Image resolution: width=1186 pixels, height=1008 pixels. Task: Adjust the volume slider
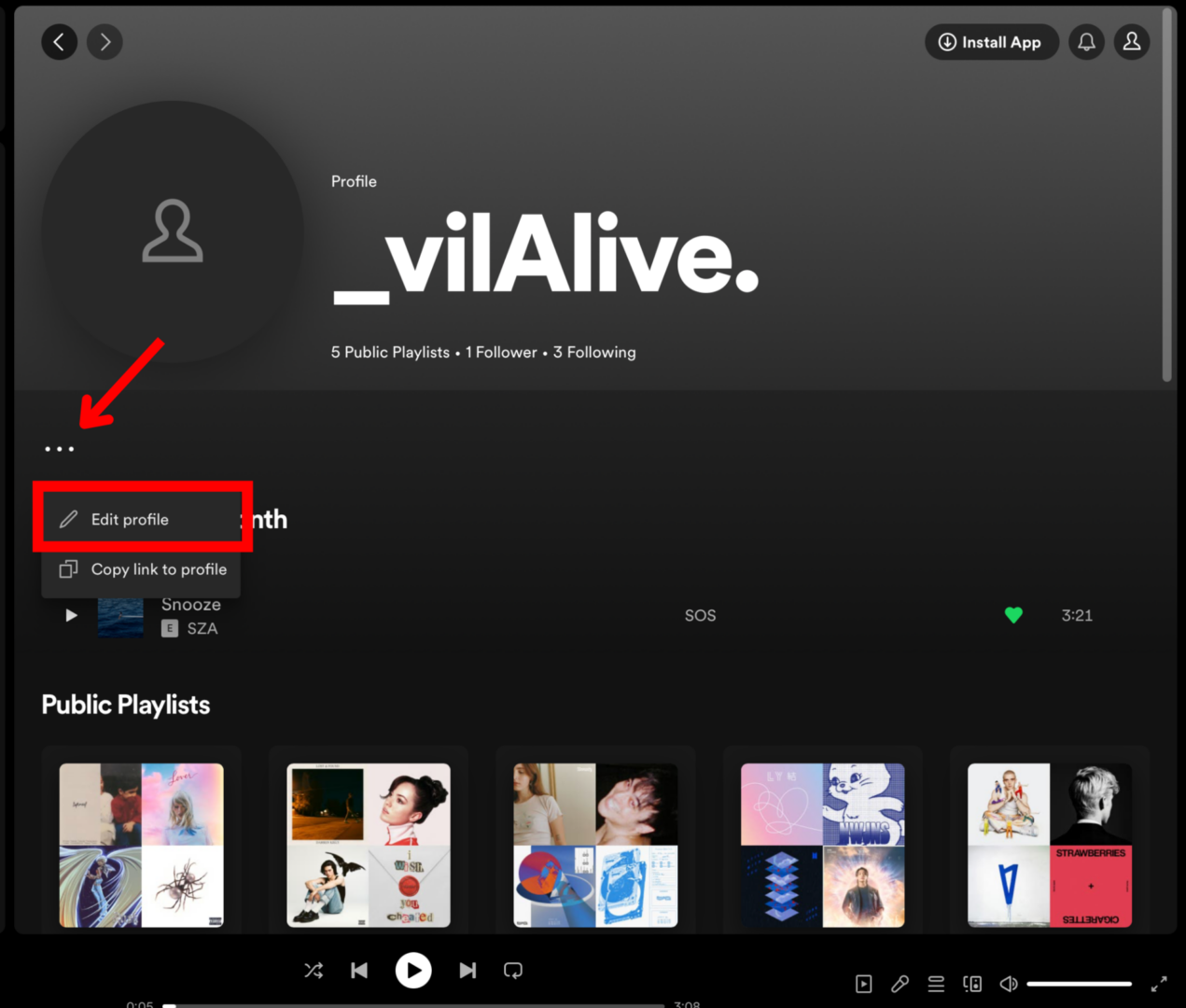click(1078, 983)
